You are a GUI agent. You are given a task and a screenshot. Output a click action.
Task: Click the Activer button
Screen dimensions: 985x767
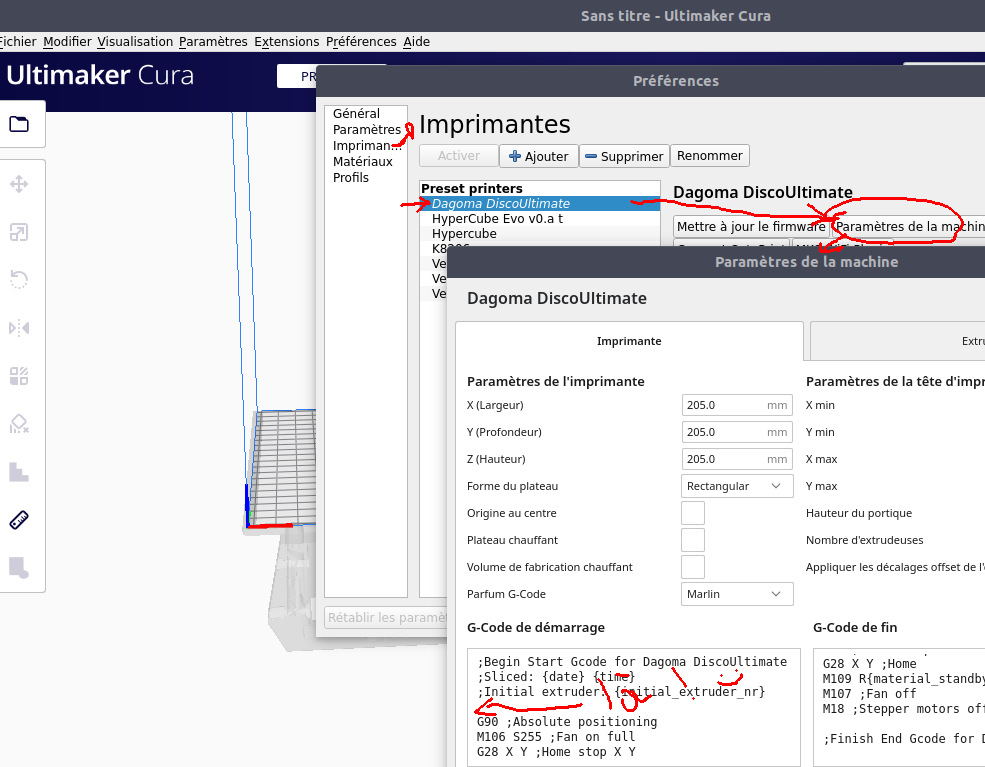pos(459,156)
